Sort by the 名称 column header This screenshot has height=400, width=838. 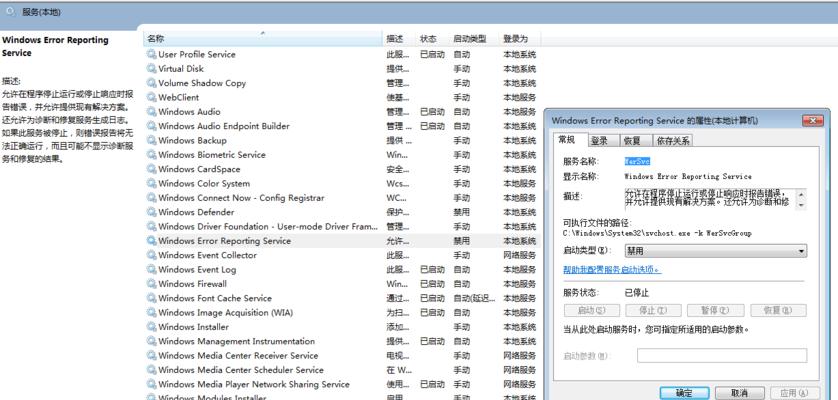[x=263, y=39]
